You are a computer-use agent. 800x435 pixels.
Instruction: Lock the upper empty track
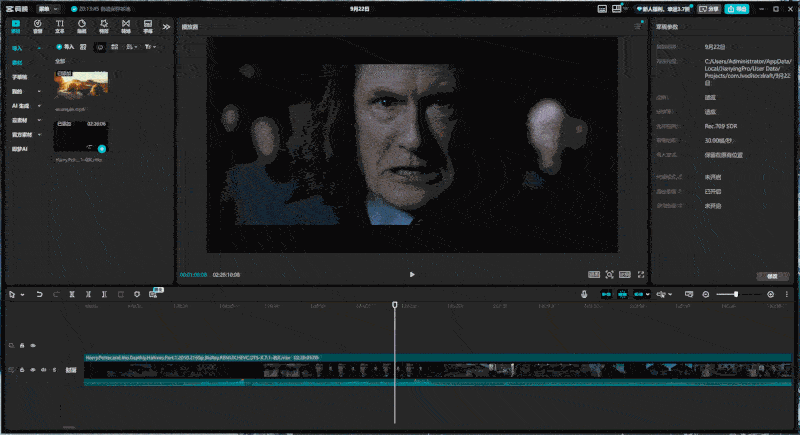point(22,345)
